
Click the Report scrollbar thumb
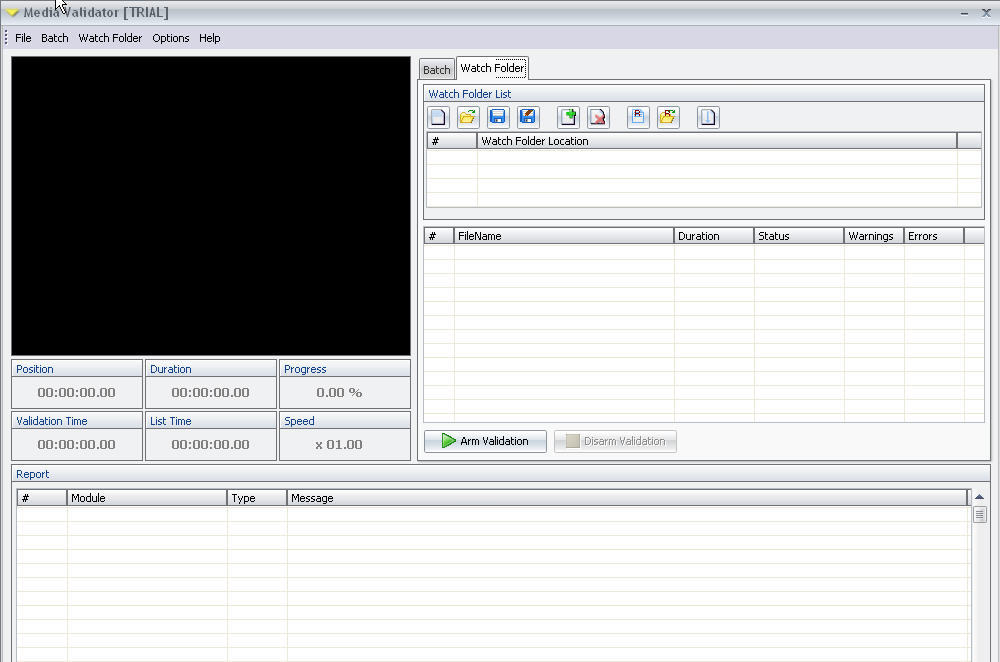click(x=980, y=515)
